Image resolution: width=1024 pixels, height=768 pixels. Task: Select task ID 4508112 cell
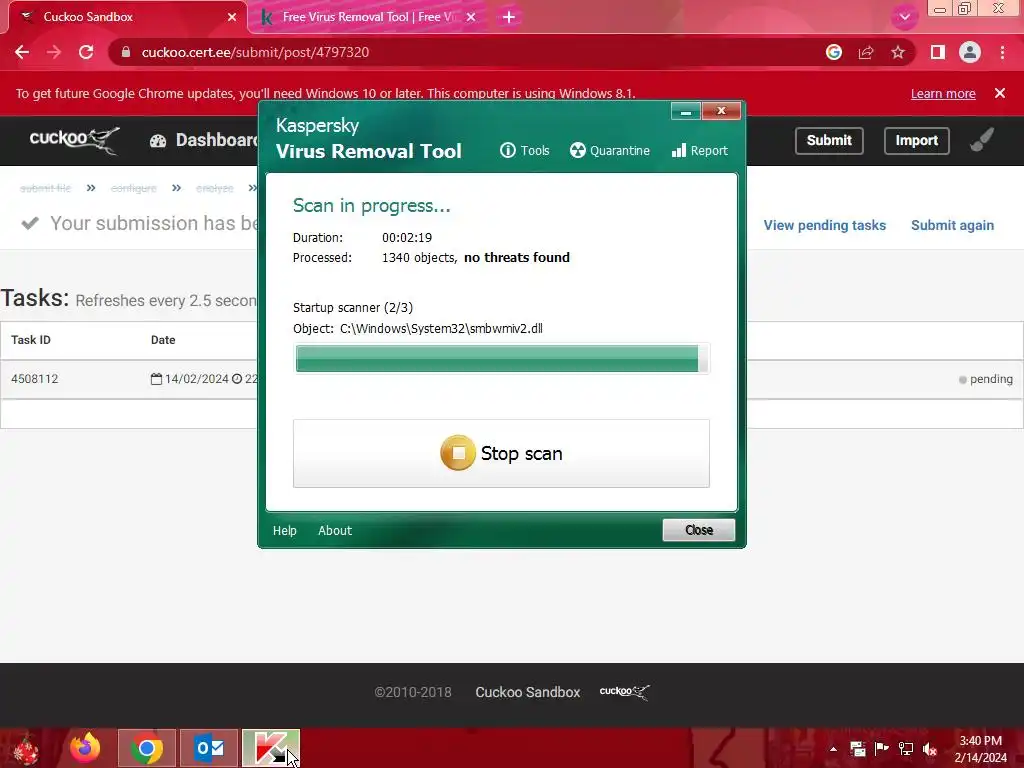click(35, 379)
